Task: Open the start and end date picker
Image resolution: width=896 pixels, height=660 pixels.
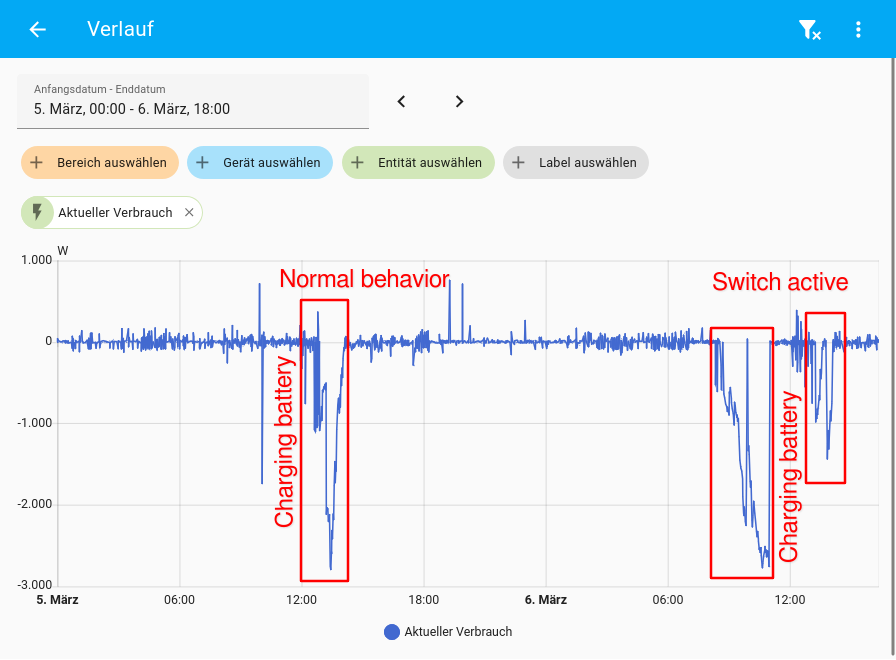Action: click(x=193, y=101)
